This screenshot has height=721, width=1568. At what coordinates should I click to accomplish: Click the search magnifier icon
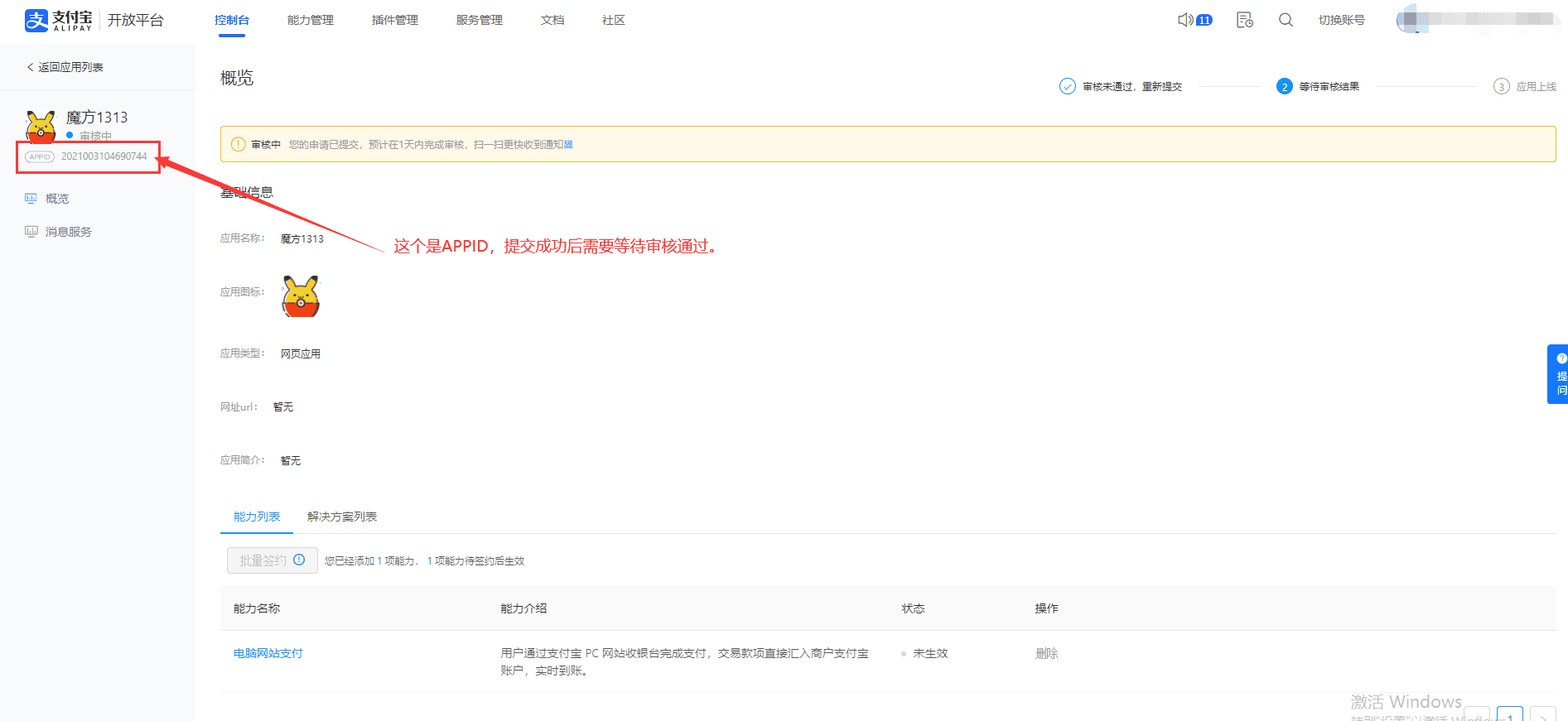(1286, 20)
